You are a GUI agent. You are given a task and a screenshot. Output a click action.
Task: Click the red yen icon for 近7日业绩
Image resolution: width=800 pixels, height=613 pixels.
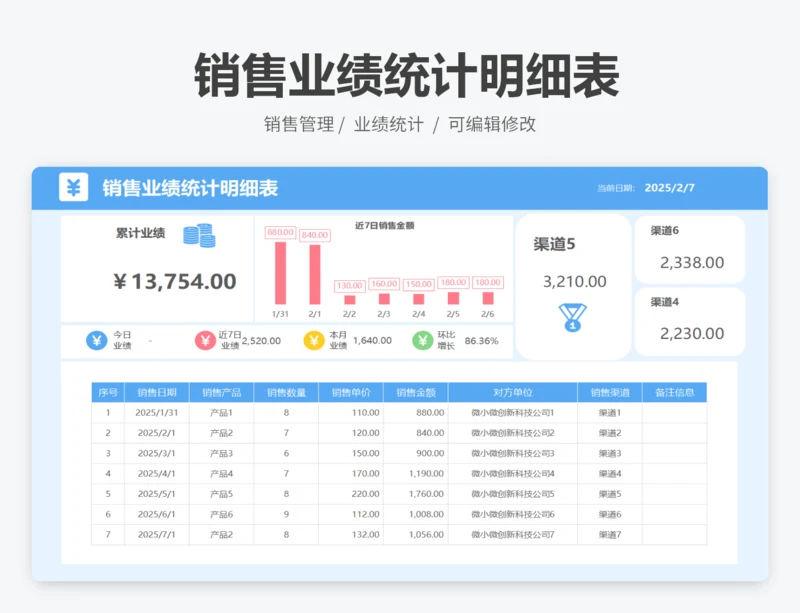click(205, 340)
